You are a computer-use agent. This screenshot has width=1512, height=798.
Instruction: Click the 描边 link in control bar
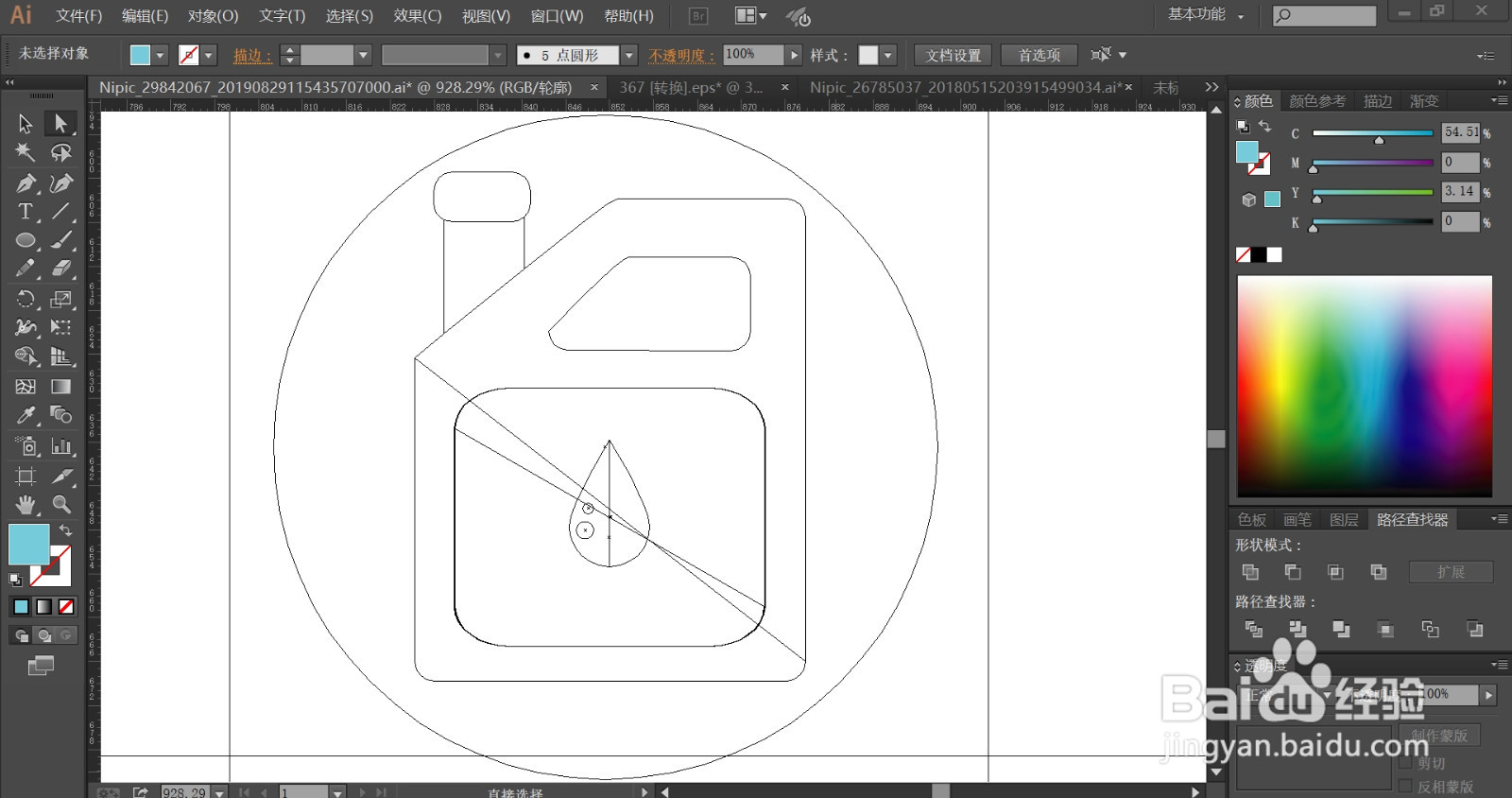[x=251, y=56]
